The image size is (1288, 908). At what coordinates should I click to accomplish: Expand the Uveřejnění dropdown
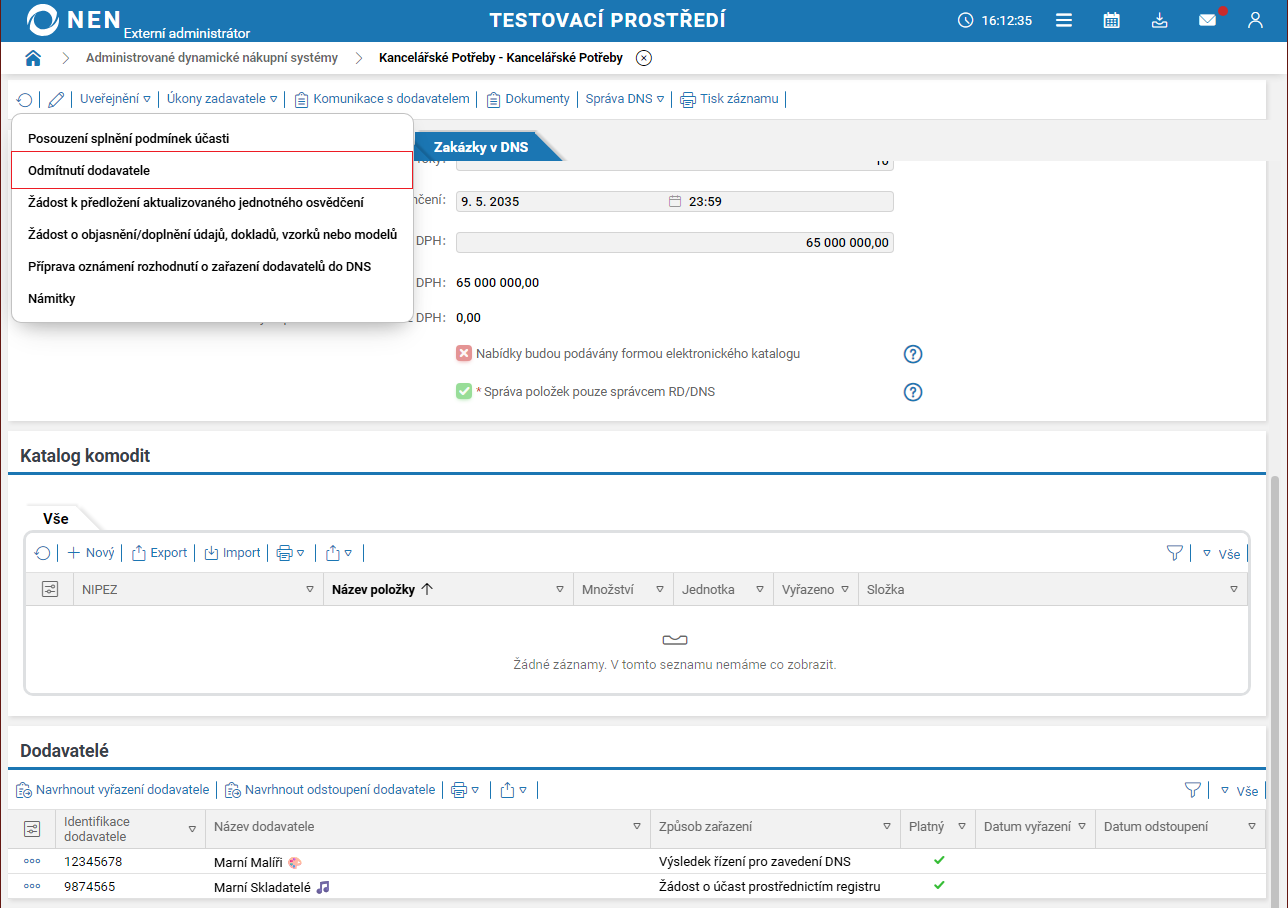pyautogui.click(x=115, y=99)
